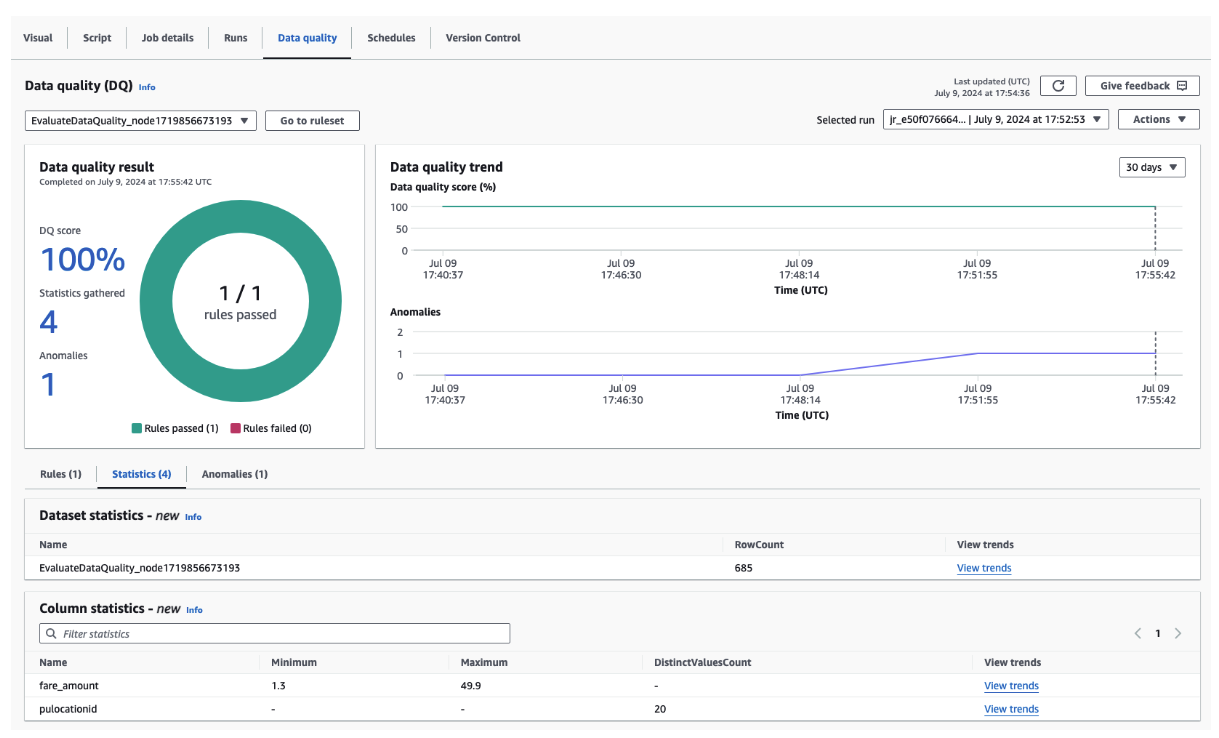Click next page arrow in Column statistics
The height and width of the screenshot is (738, 1219).
1178,633
